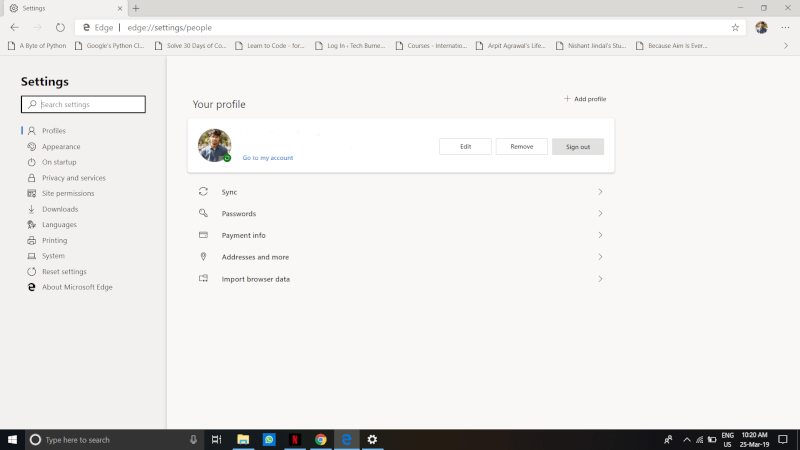Show more favorites with the overflow chevron
Viewport: 800px width, 450px height.
(x=786, y=45)
